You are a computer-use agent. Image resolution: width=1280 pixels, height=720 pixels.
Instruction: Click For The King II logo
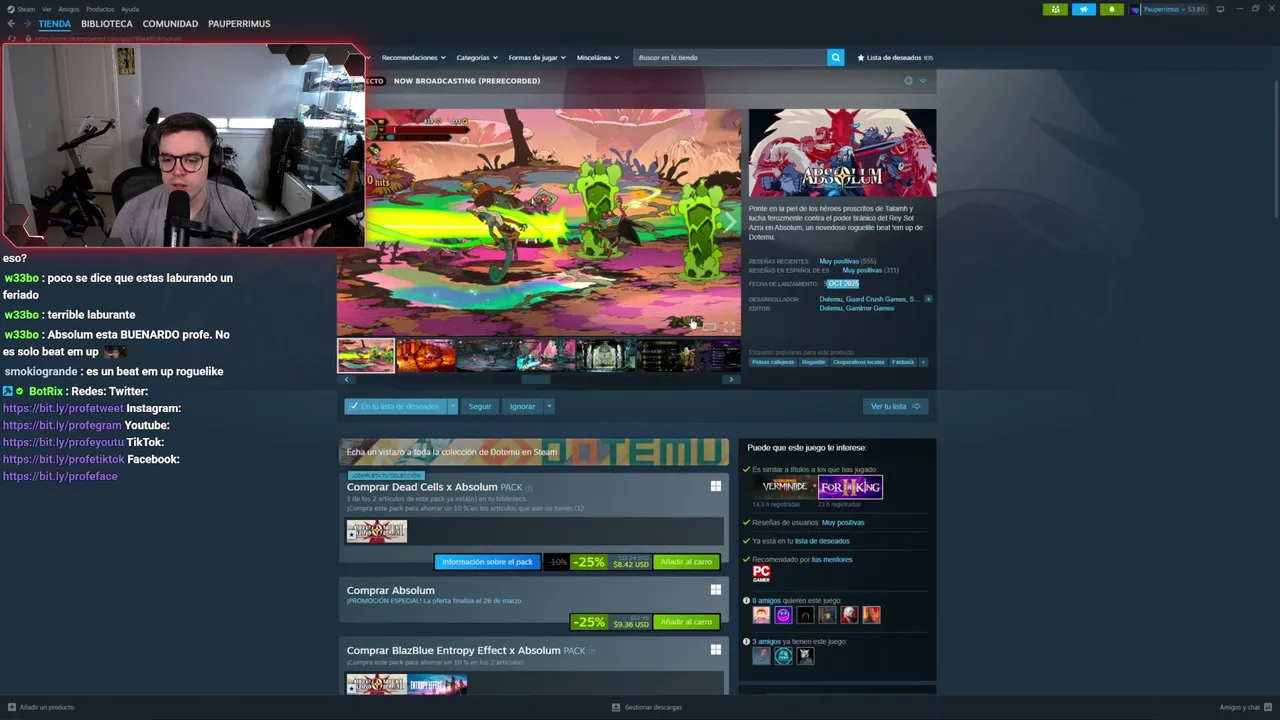pos(851,487)
